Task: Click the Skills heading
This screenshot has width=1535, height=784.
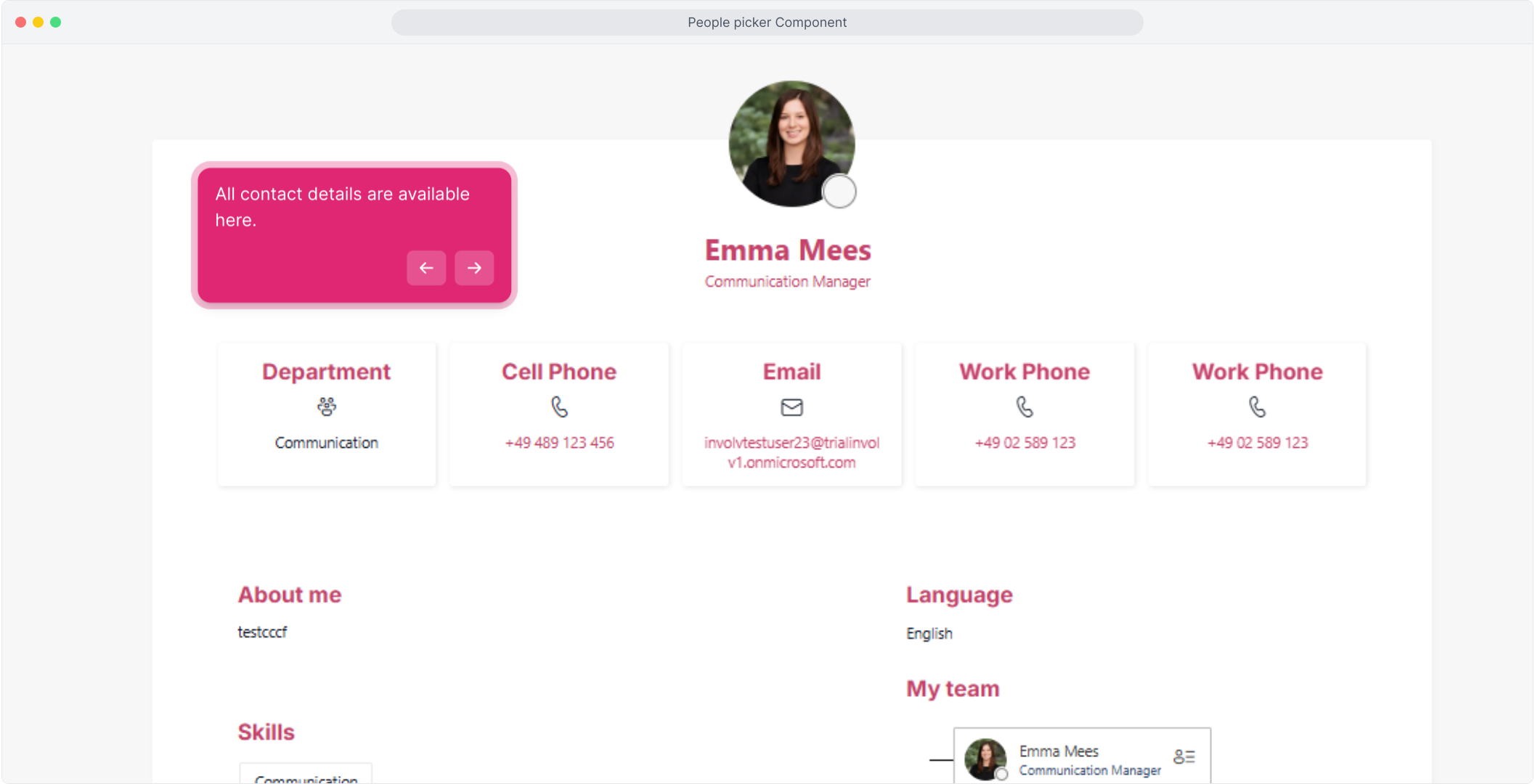Action: click(x=266, y=732)
